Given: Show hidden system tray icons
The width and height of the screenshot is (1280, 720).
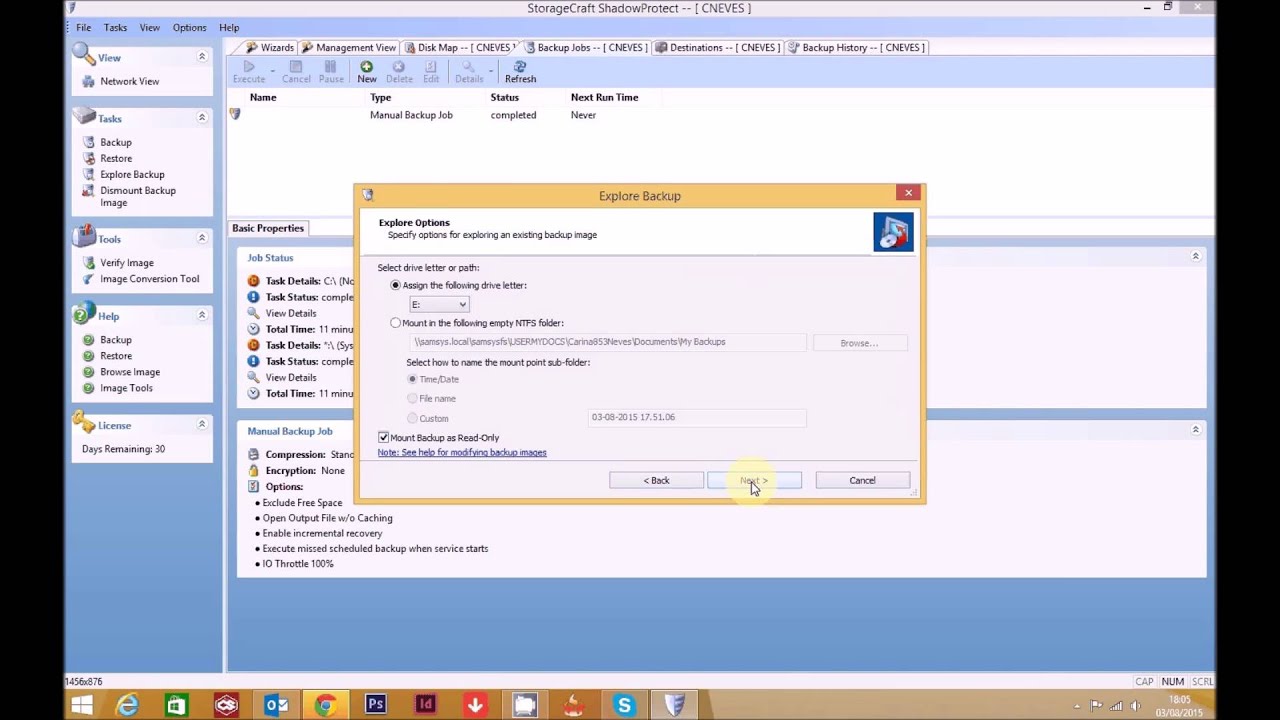Looking at the screenshot, I should pos(1078,706).
